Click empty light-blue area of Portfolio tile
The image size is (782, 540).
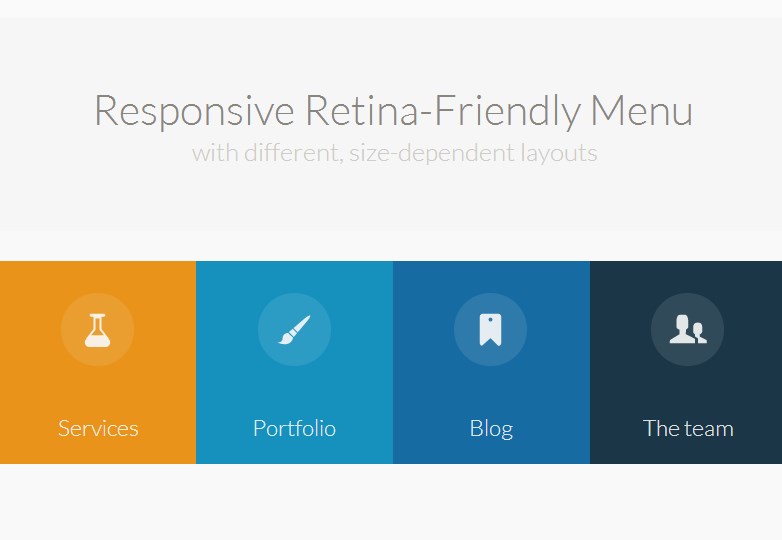[x=225, y=385]
